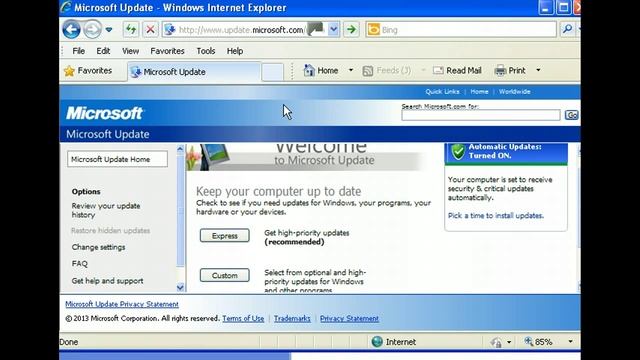Click Pick a time to install updates
Viewport: 640px width, 360px height.
tap(496, 216)
